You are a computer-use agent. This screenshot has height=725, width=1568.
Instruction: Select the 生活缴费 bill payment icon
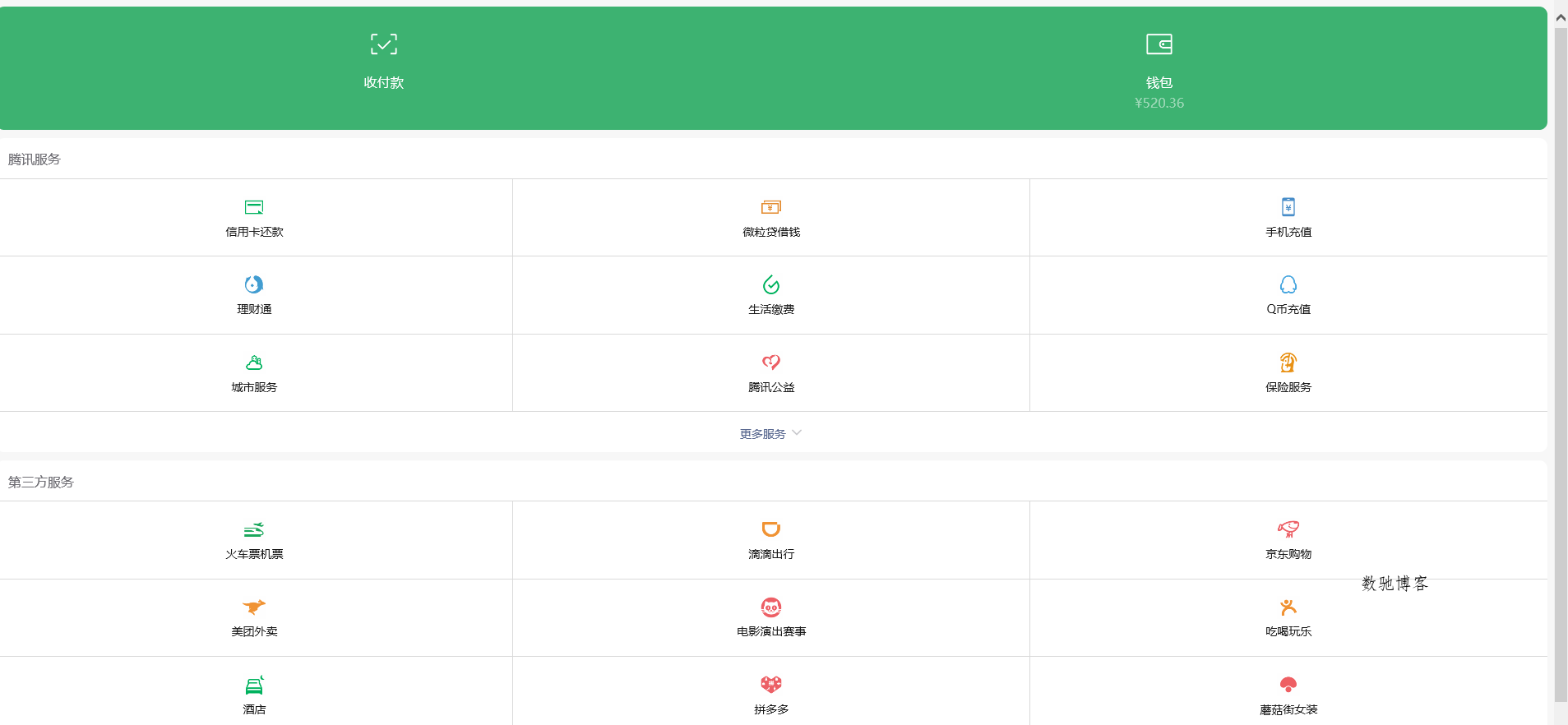click(771, 284)
